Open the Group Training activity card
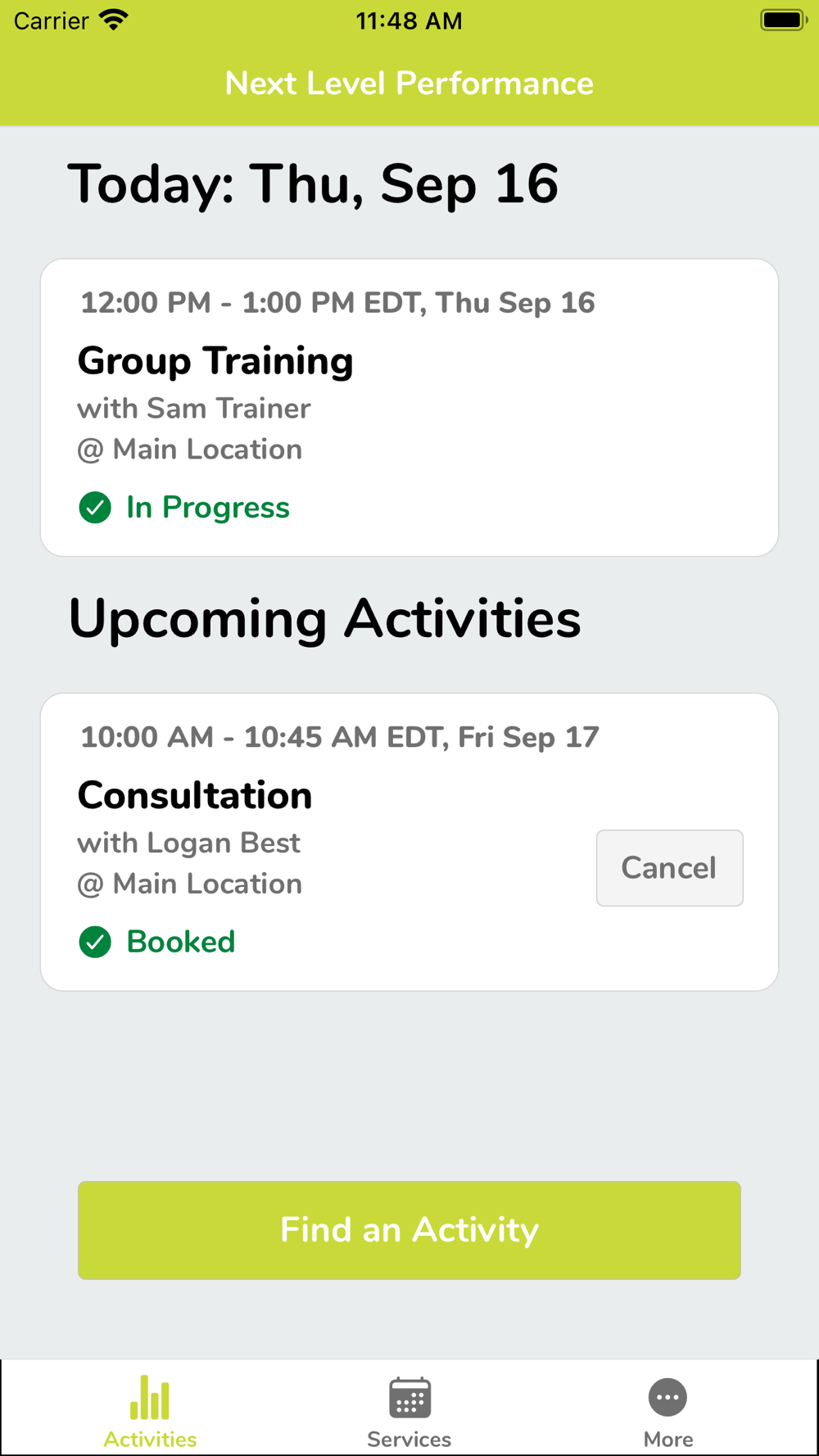The width and height of the screenshot is (819, 1456). point(409,408)
